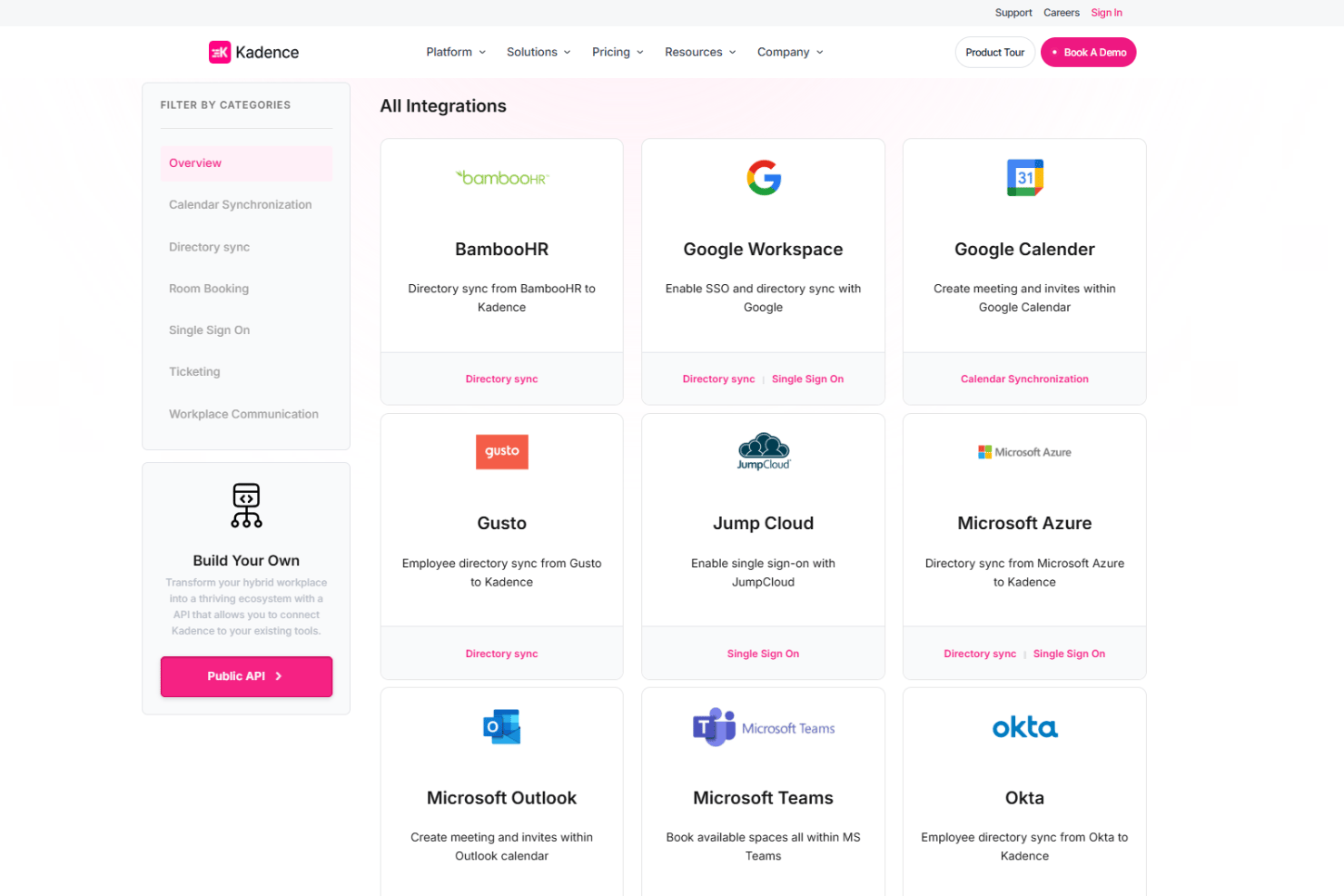This screenshot has height=896, width=1344.
Task: Click 'Create meeting and invites within Outlook calendar' text
Action: [x=502, y=847]
